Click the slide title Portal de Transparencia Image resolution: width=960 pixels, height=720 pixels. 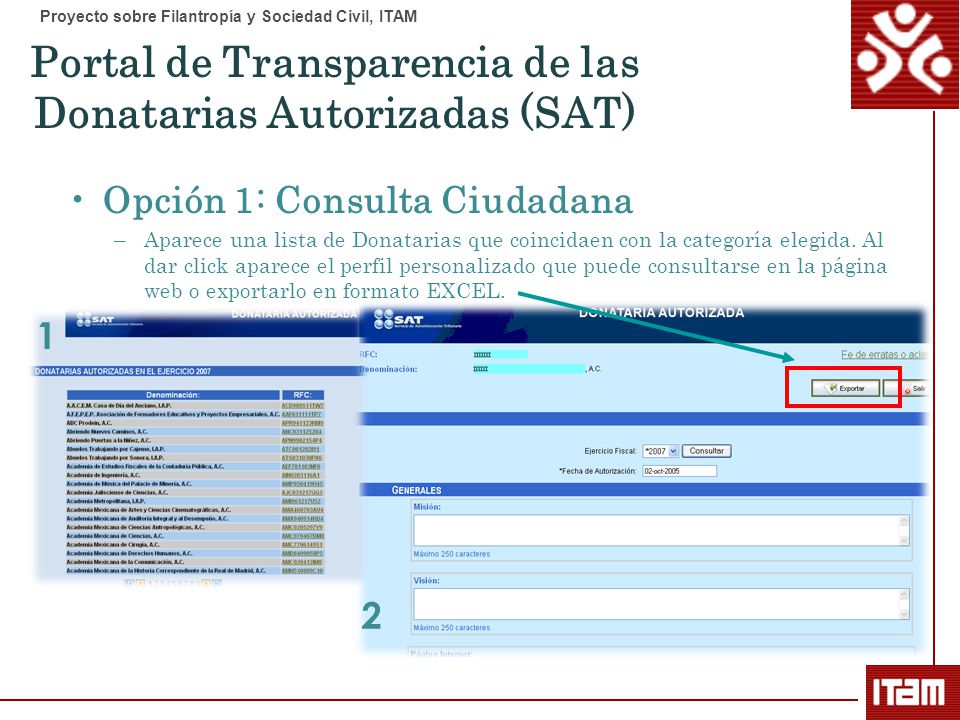(334, 88)
